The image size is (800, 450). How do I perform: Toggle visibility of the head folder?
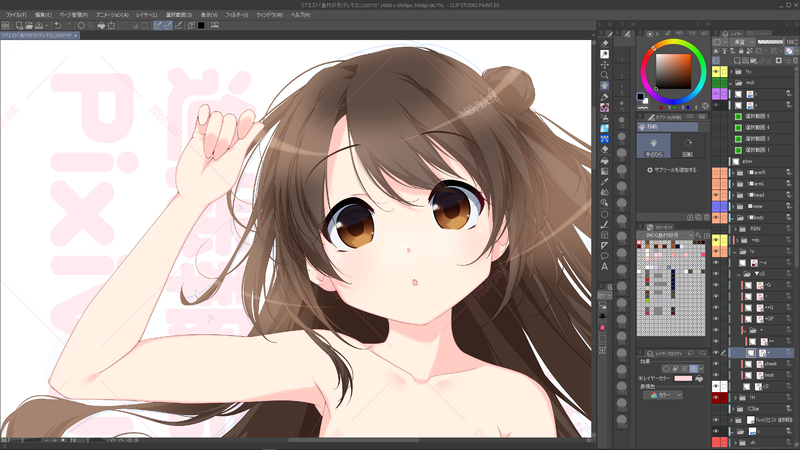point(716,195)
